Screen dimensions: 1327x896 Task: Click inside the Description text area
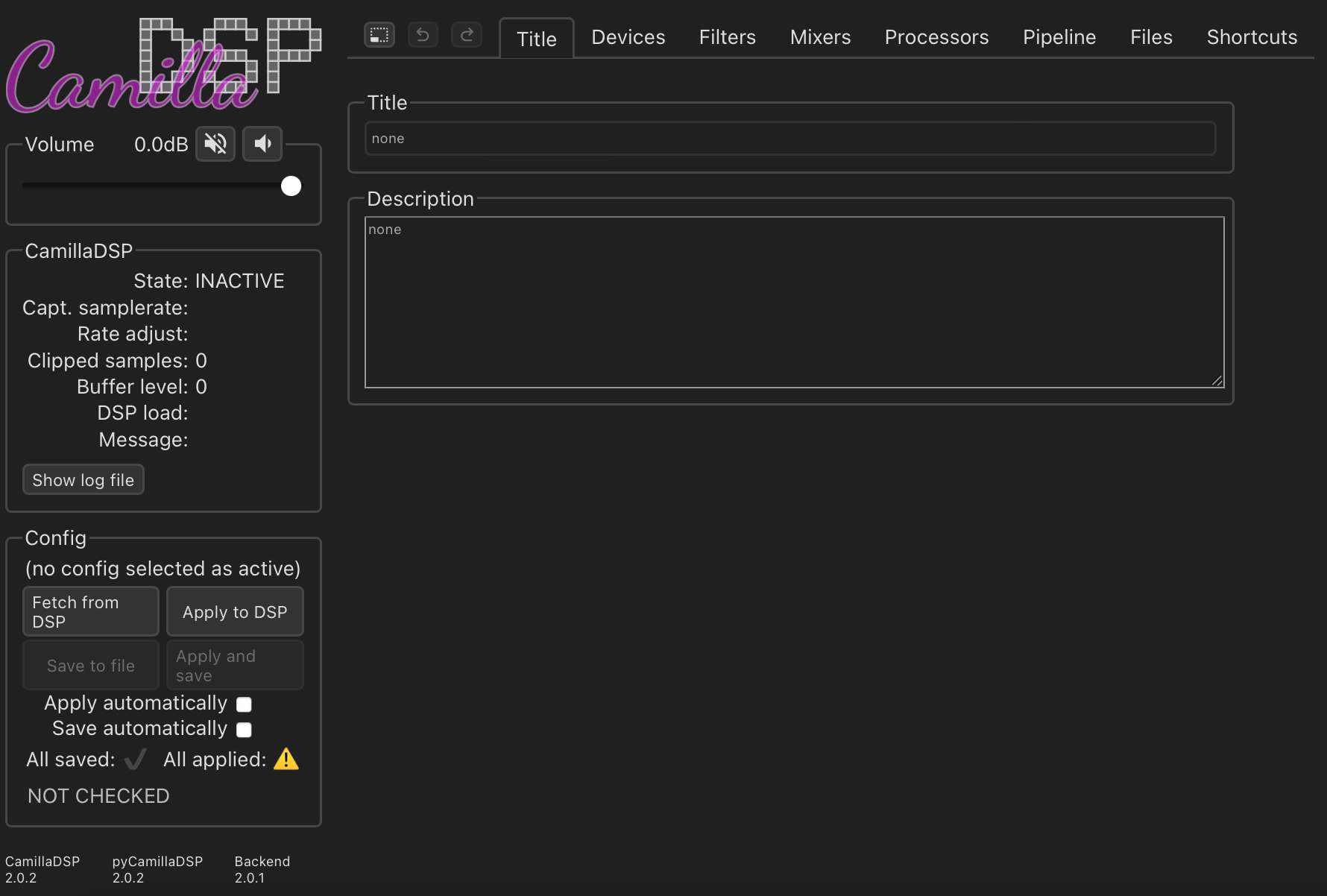795,303
